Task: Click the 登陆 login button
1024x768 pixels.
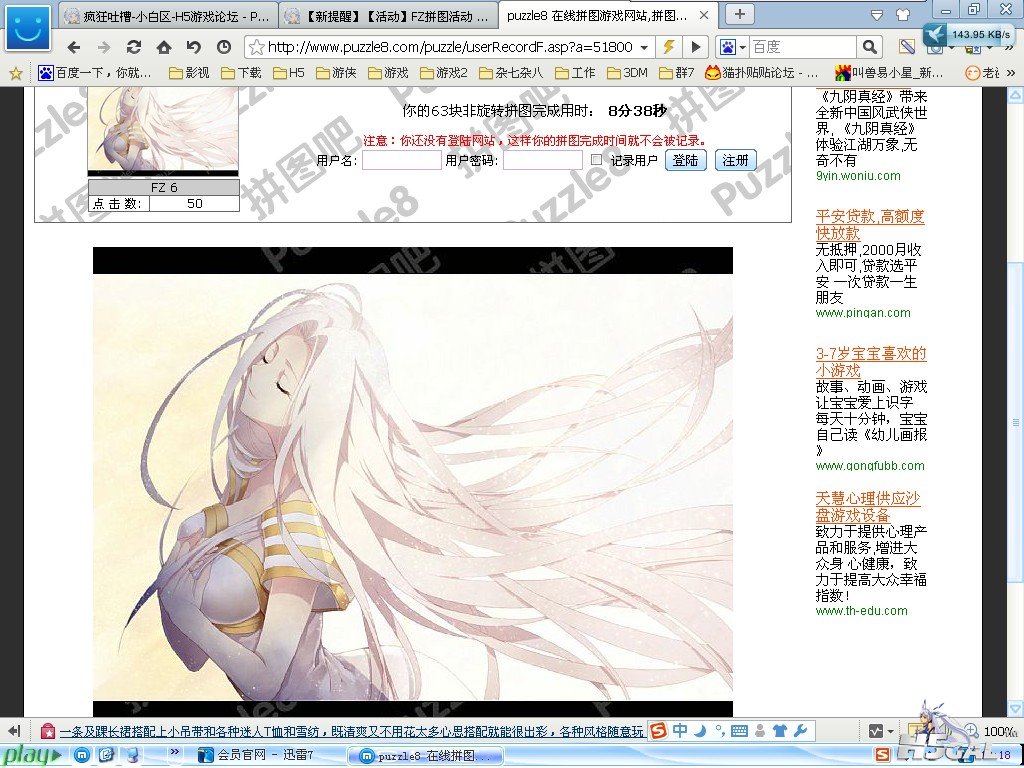Action: point(686,160)
